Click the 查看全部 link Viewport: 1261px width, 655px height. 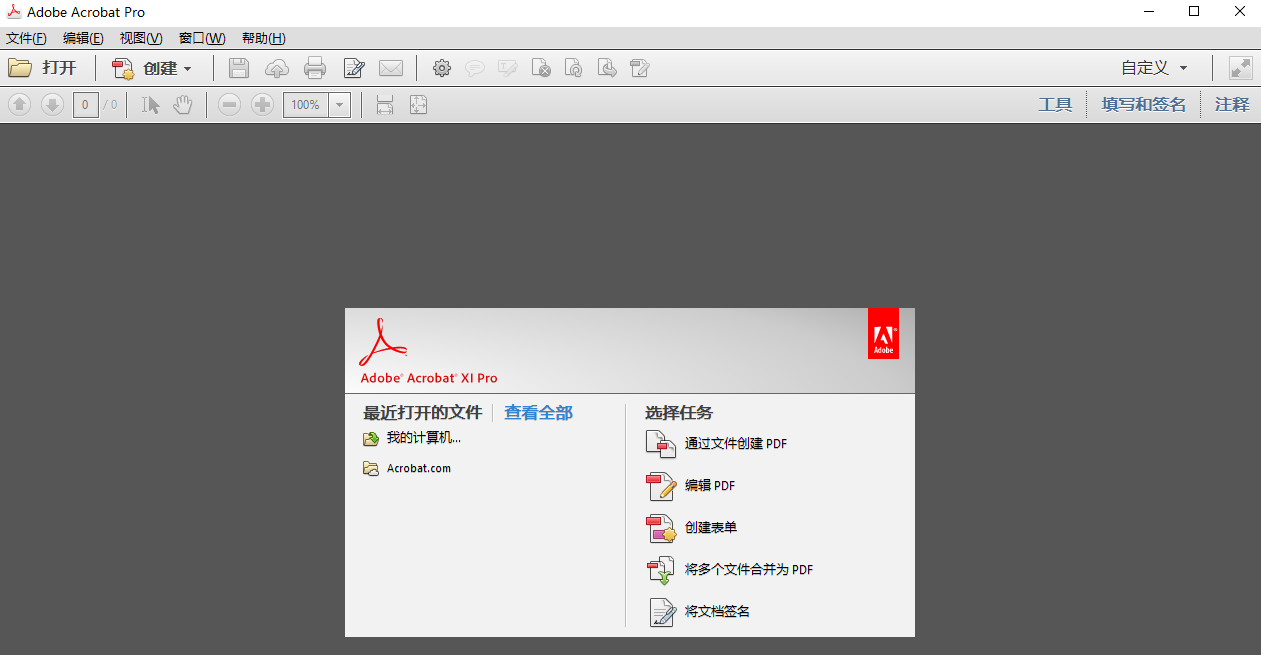click(537, 412)
